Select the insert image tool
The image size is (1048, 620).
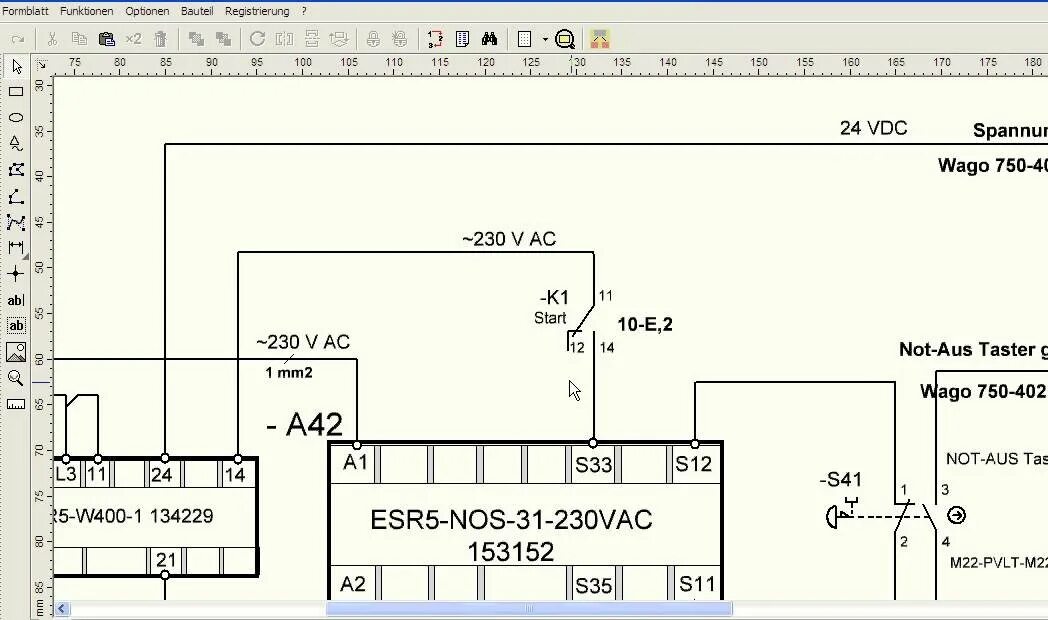coord(16,352)
